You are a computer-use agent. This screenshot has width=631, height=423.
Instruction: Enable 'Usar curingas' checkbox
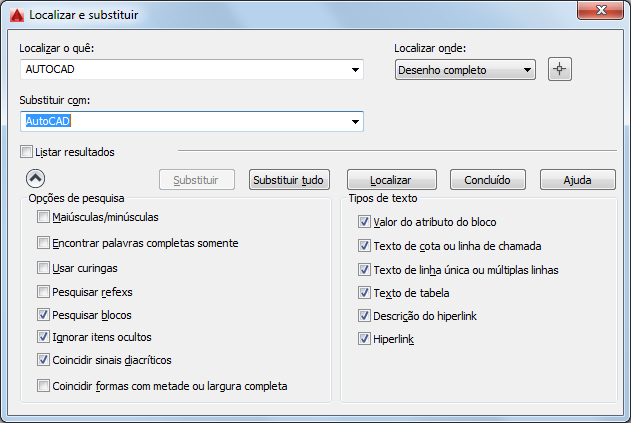pos(43,268)
